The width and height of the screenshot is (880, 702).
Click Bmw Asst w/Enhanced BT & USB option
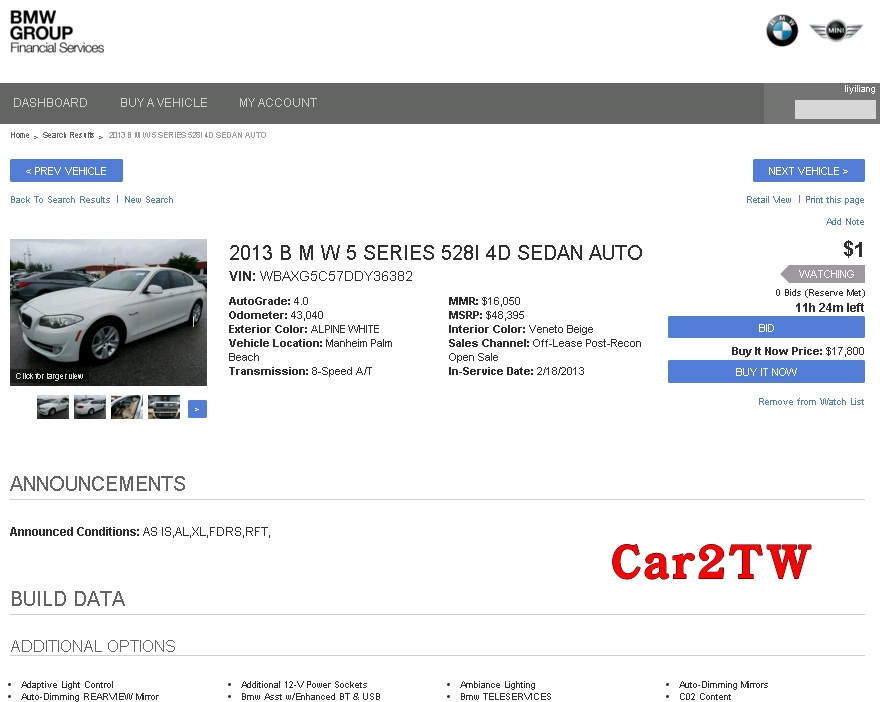(311, 697)
